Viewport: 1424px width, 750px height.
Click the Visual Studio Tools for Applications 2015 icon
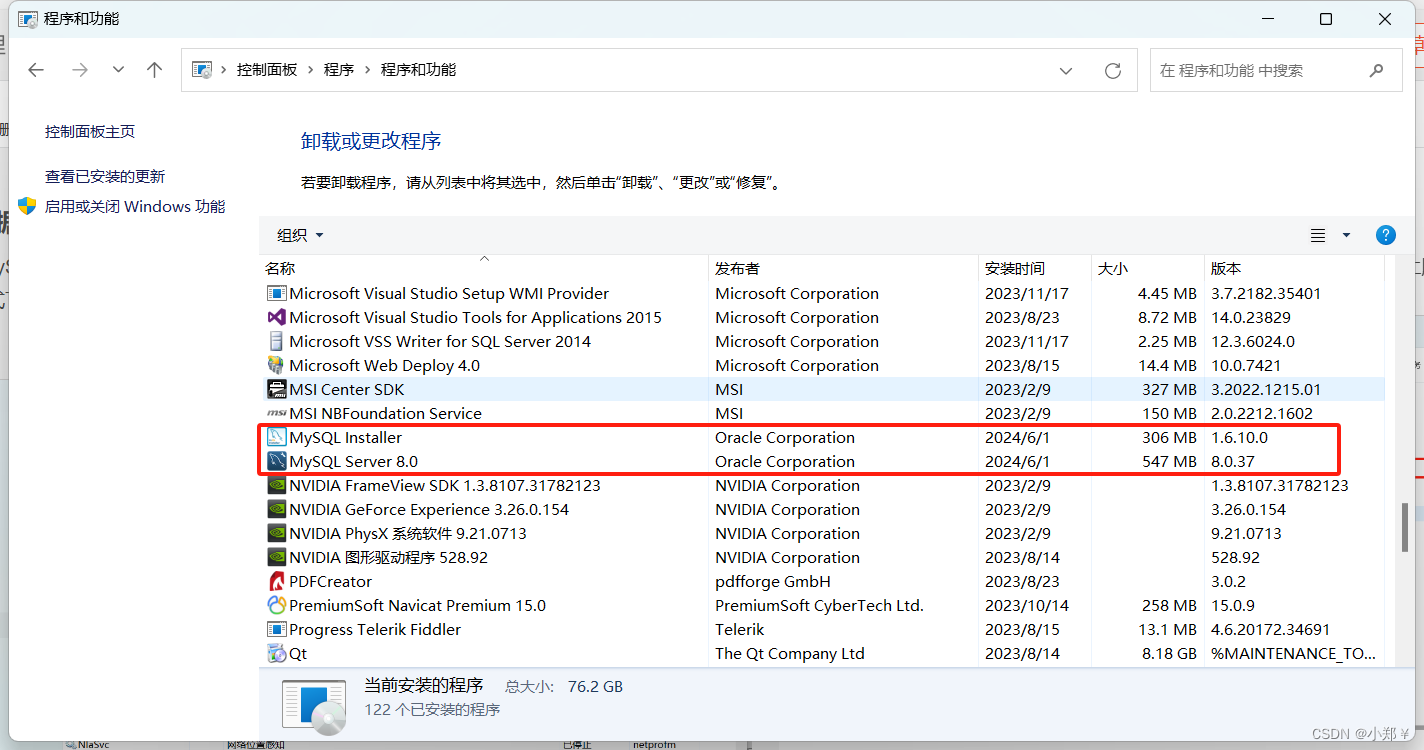tap(277, 317)
